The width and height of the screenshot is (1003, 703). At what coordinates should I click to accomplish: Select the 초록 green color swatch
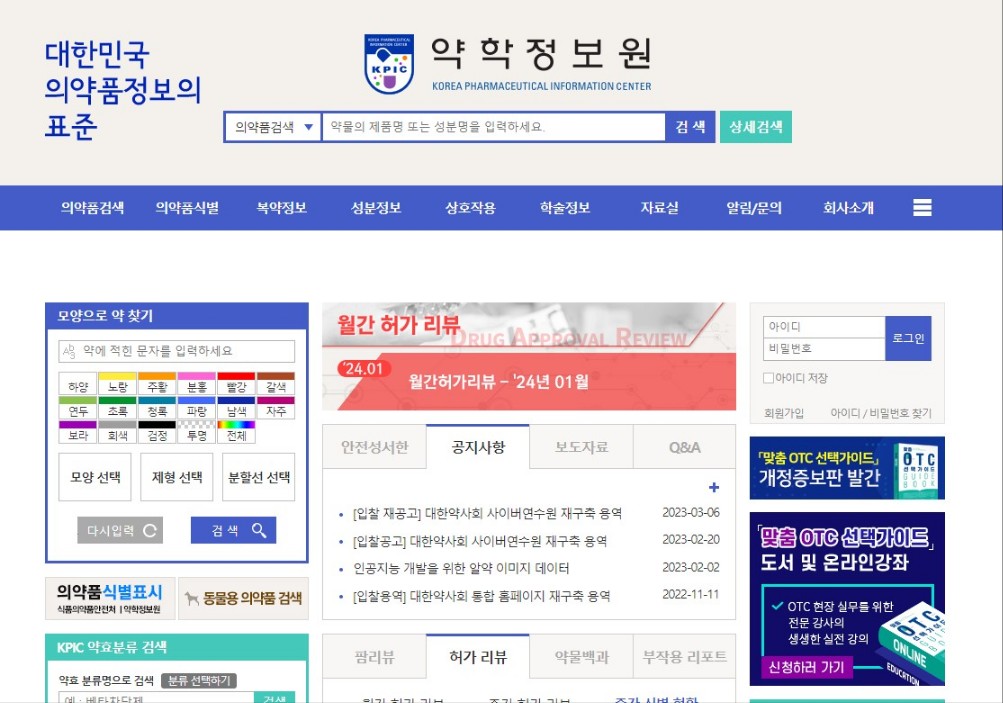click(118, 407)
